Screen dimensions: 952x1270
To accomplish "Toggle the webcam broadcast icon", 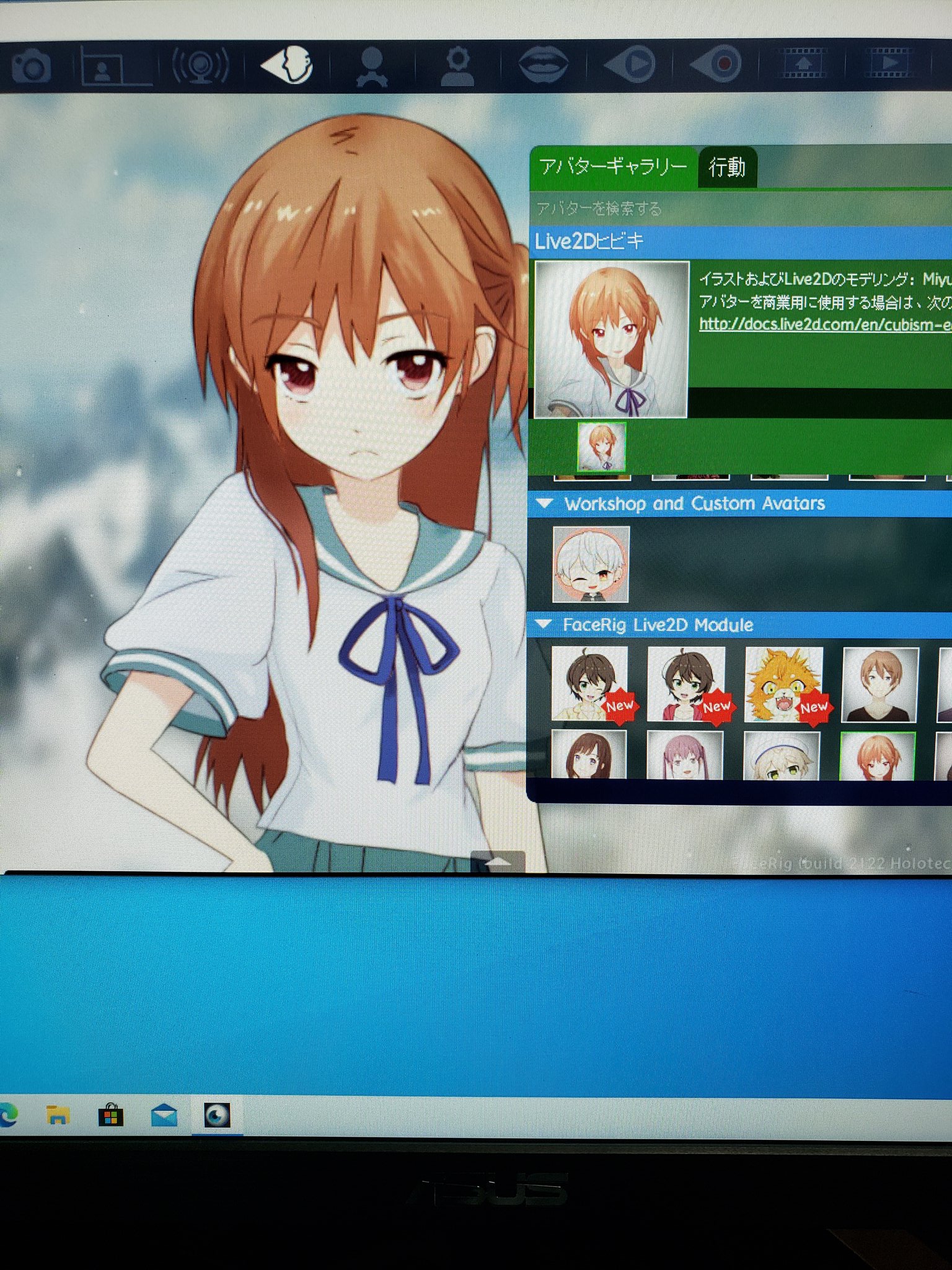I will coord(200,65).
